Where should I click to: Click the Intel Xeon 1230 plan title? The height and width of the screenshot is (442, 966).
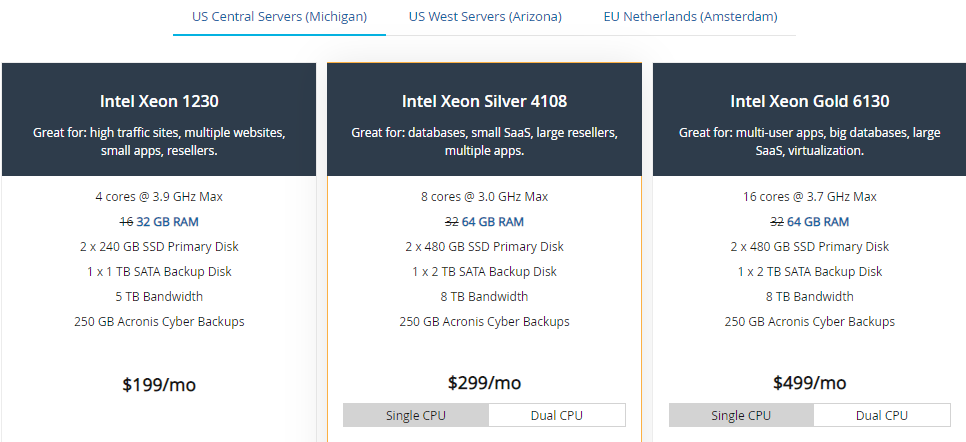pos(159,101)
